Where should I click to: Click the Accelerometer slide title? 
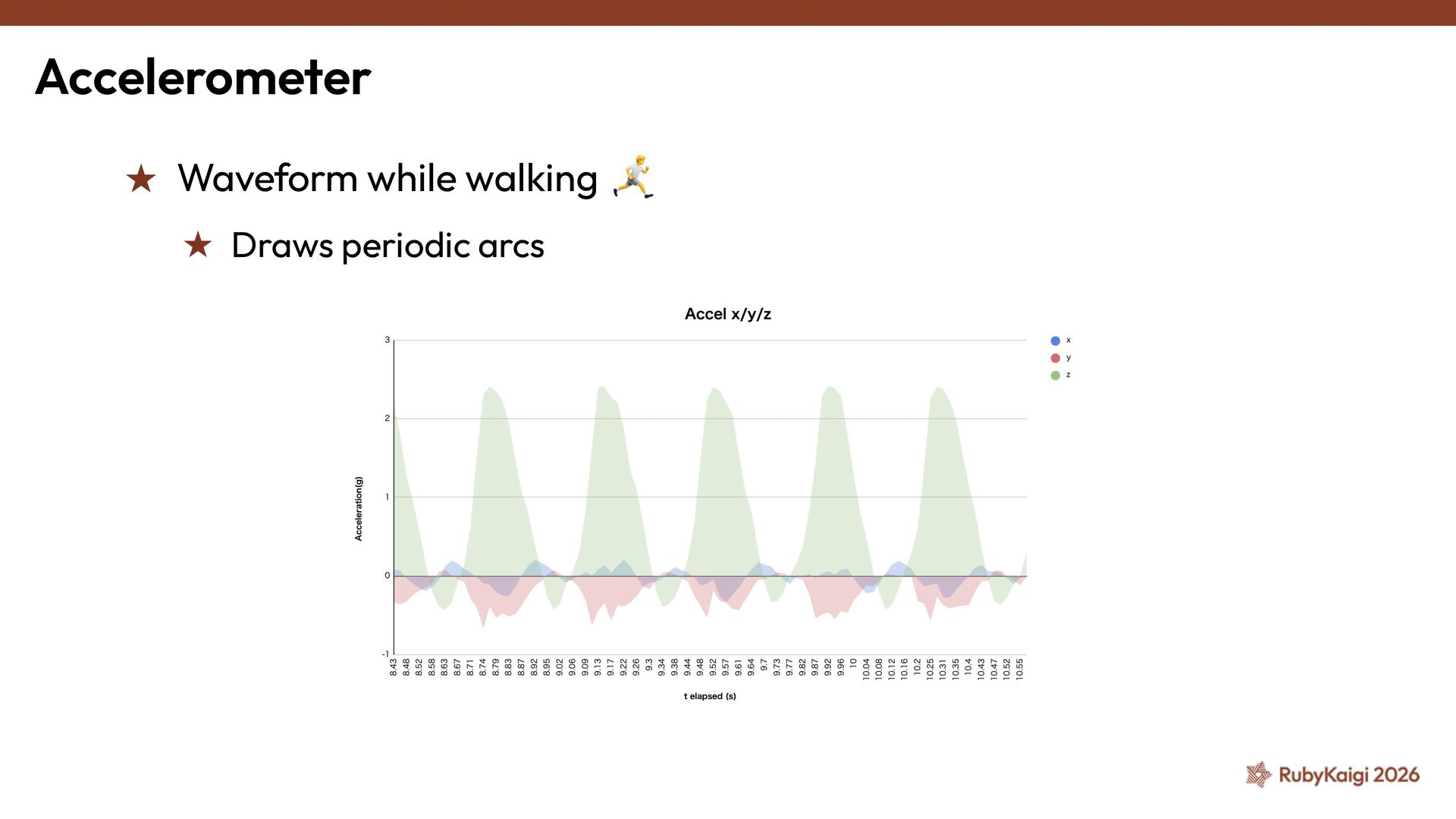(203, 77)
